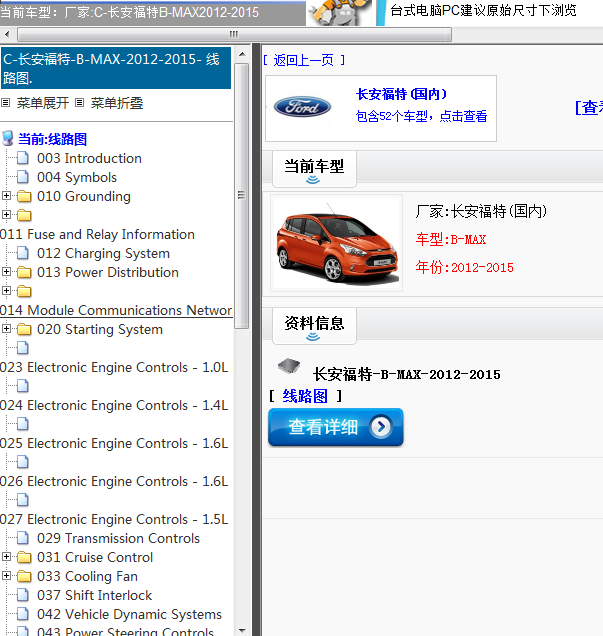Image resolution: width=603 pixels, height=636 pixels.
Task: Click folder icon beside 010 Grounding
Action: point(24,196)
